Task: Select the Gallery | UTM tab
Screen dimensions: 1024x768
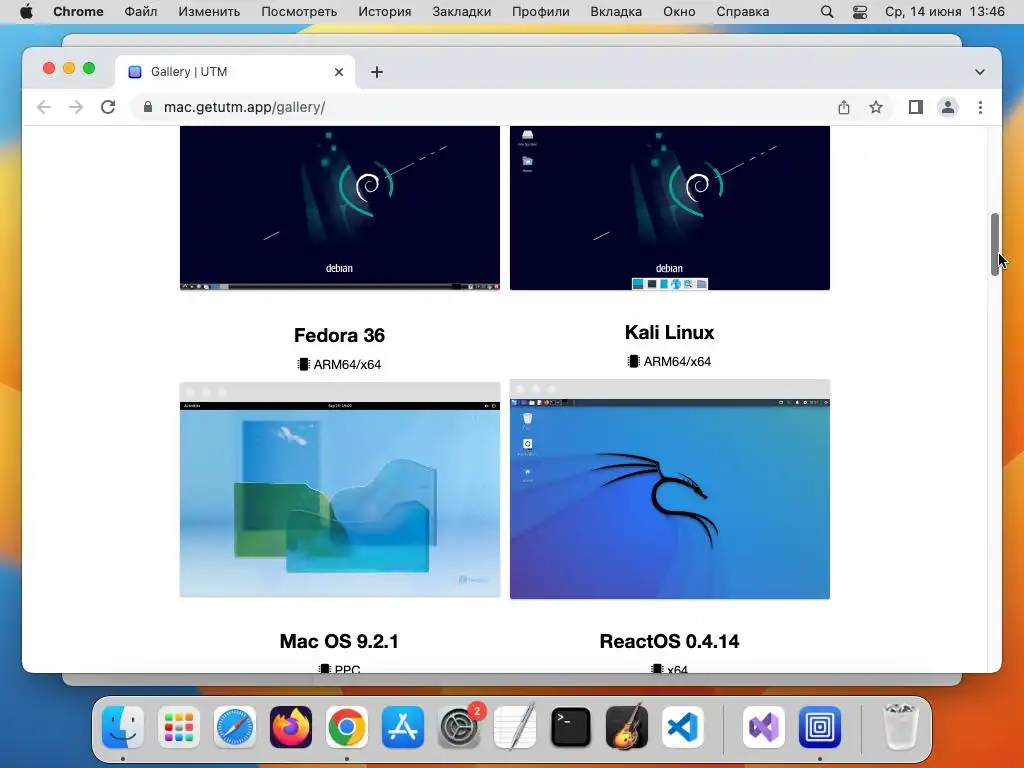Action: click(x=235, y=72)
